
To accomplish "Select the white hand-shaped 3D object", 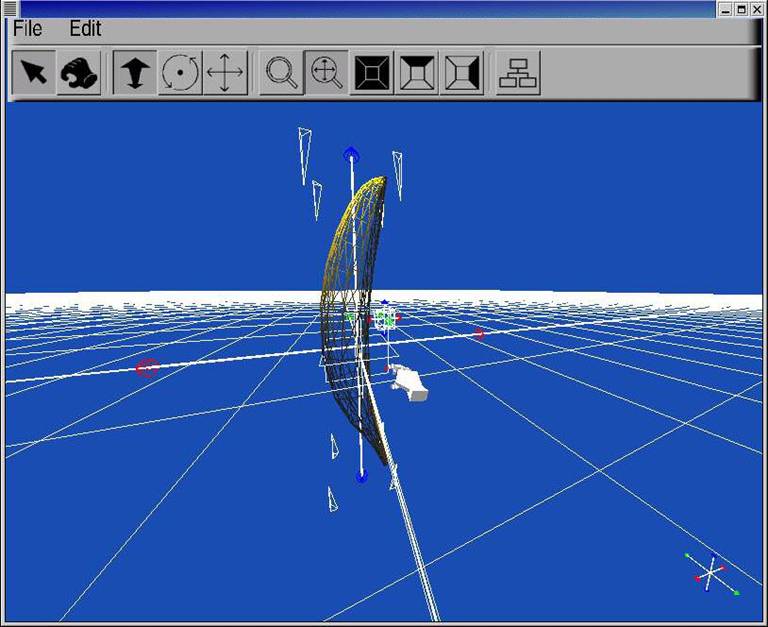I will coord(408,384).
